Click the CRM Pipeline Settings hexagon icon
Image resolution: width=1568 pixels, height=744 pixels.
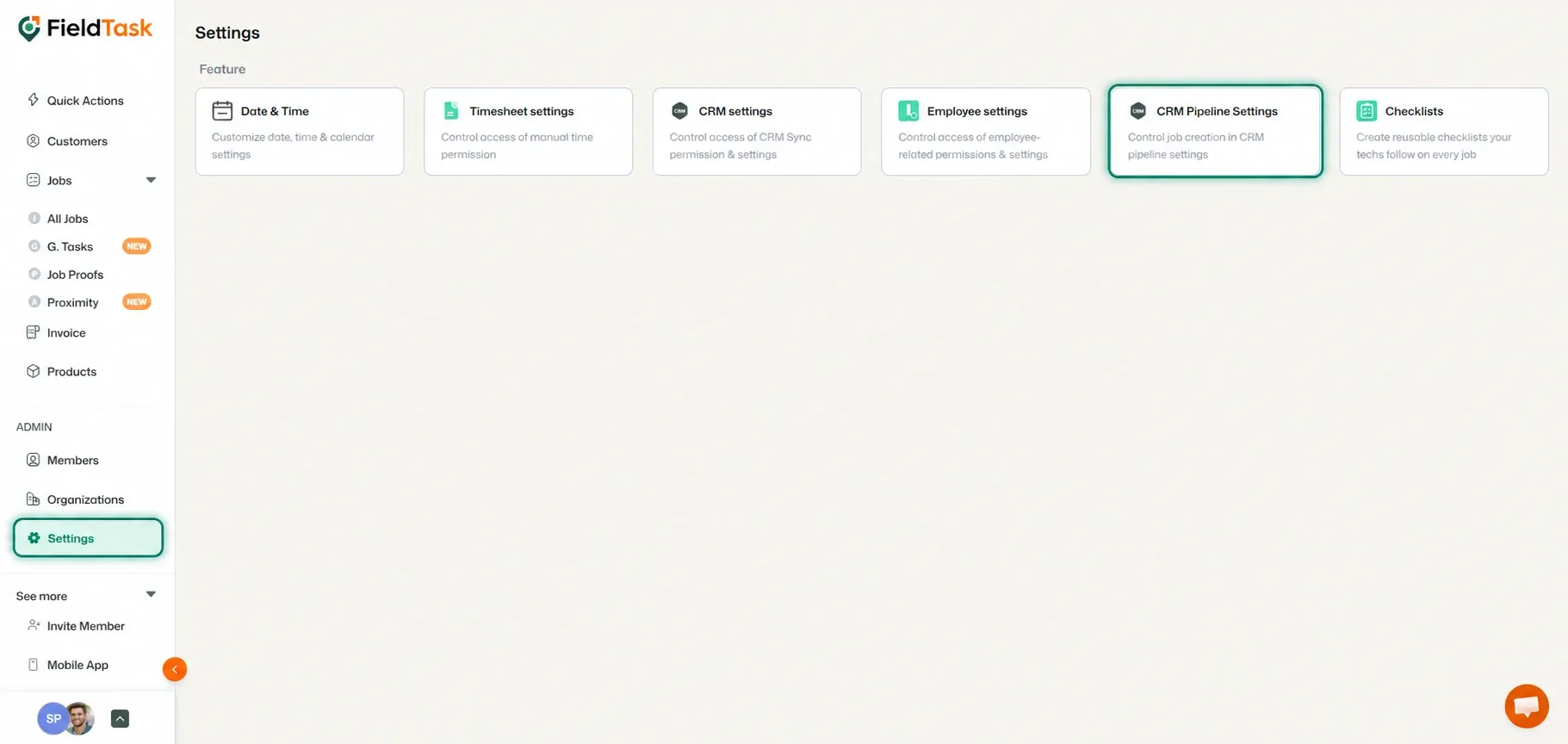pyautogui.click(x=1137, y=111)
